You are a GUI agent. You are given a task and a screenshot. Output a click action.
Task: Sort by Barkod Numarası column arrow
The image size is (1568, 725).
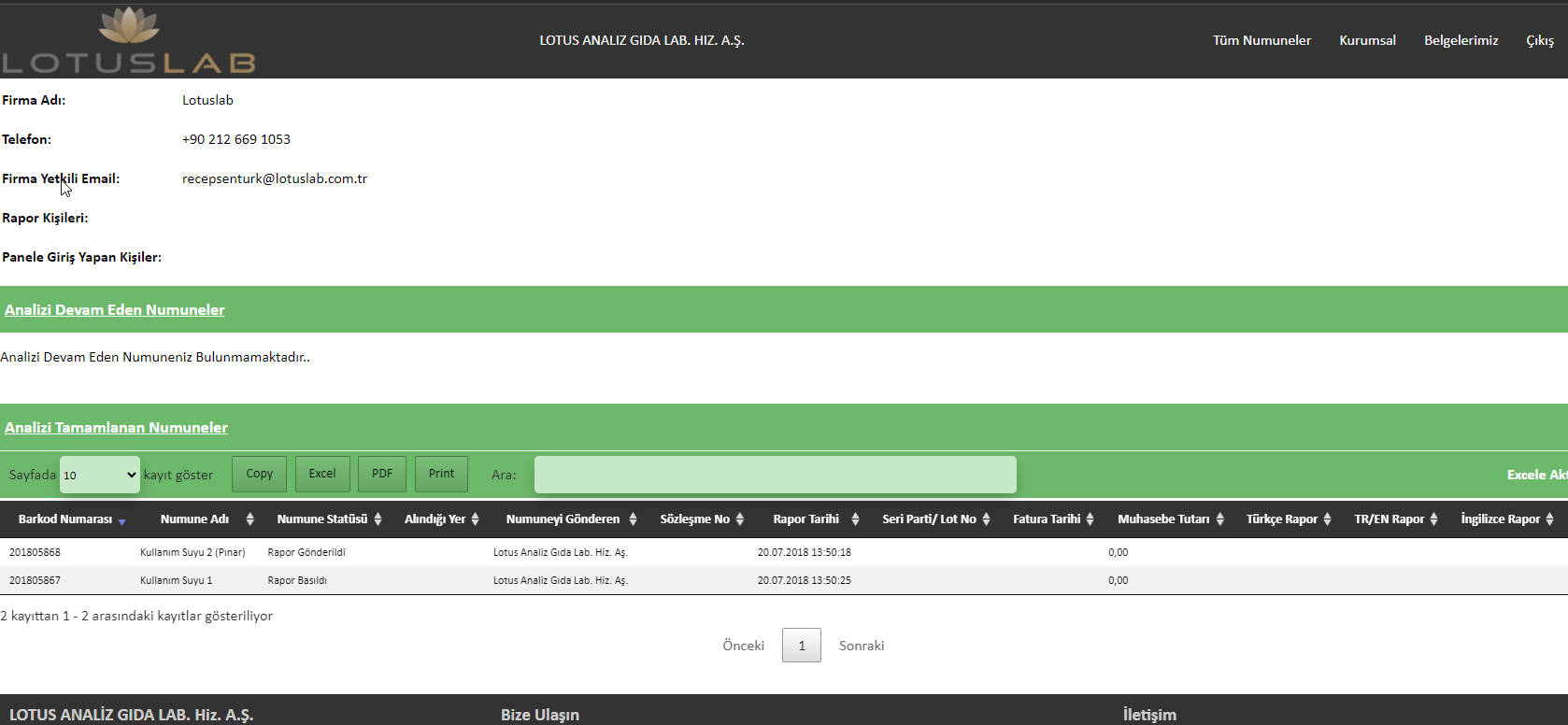tap(121, 520)
